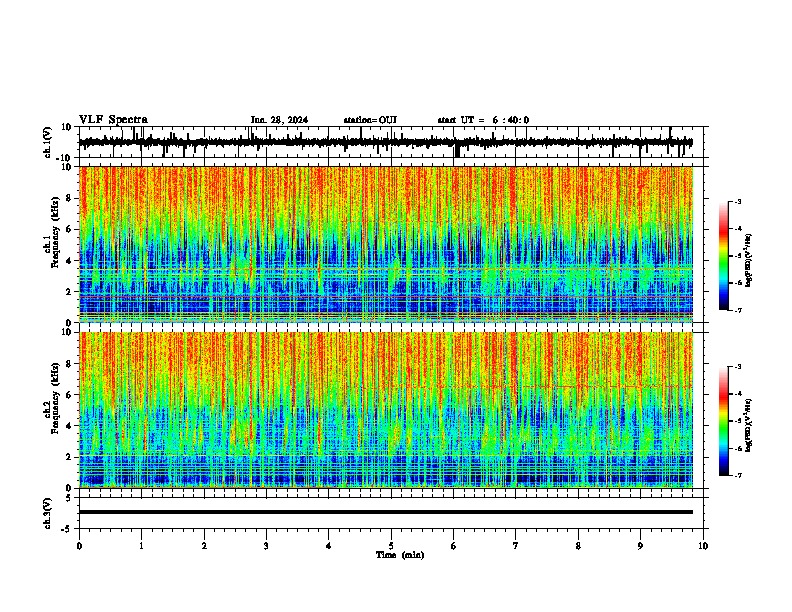Image resolution: width=792 pixels, height=612 pixels.
Task: Click the "Time (min)" x-axis label
Action: pyautogui.click(x=400, y=555)
